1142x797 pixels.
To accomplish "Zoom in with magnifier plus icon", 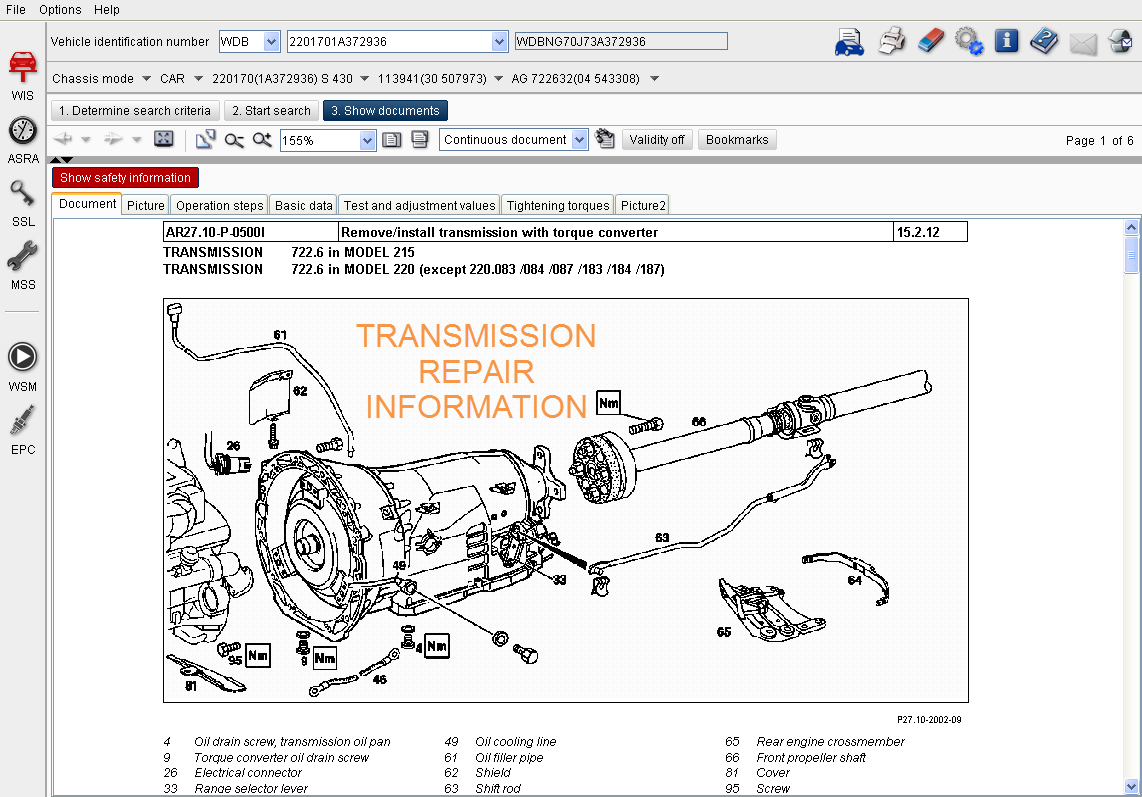I will (x=262, y=139).
